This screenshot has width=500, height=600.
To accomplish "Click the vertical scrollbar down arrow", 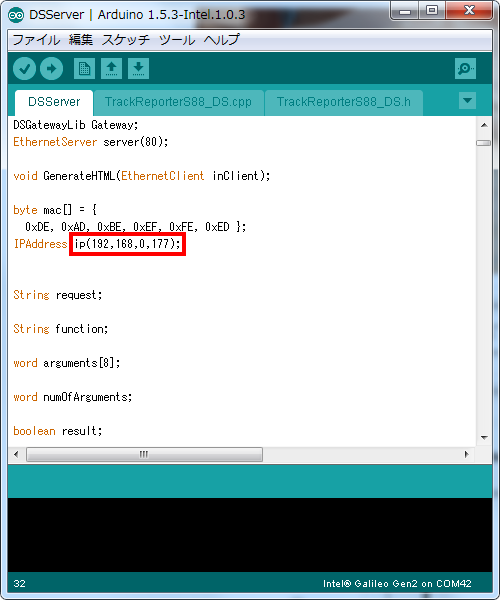I will pos(484,437).
